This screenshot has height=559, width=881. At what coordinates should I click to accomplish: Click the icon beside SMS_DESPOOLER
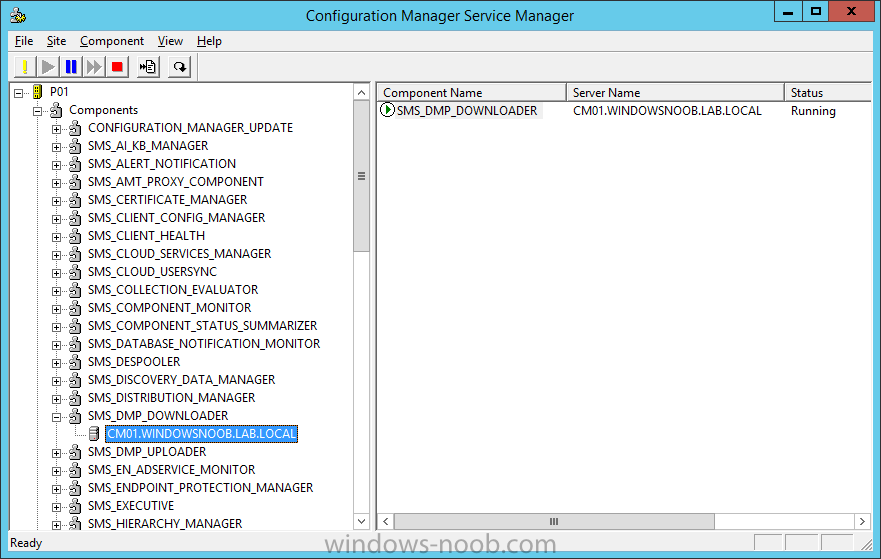[x=75, y=362]
